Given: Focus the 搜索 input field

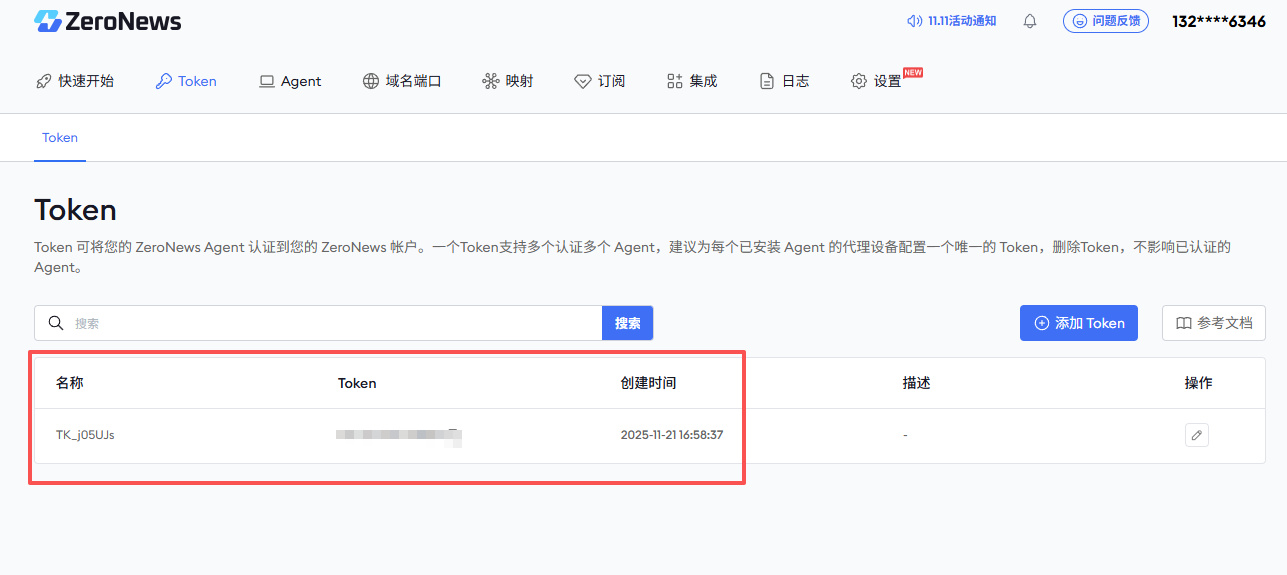Looking at the screenshot, I should tap(318, 323).
